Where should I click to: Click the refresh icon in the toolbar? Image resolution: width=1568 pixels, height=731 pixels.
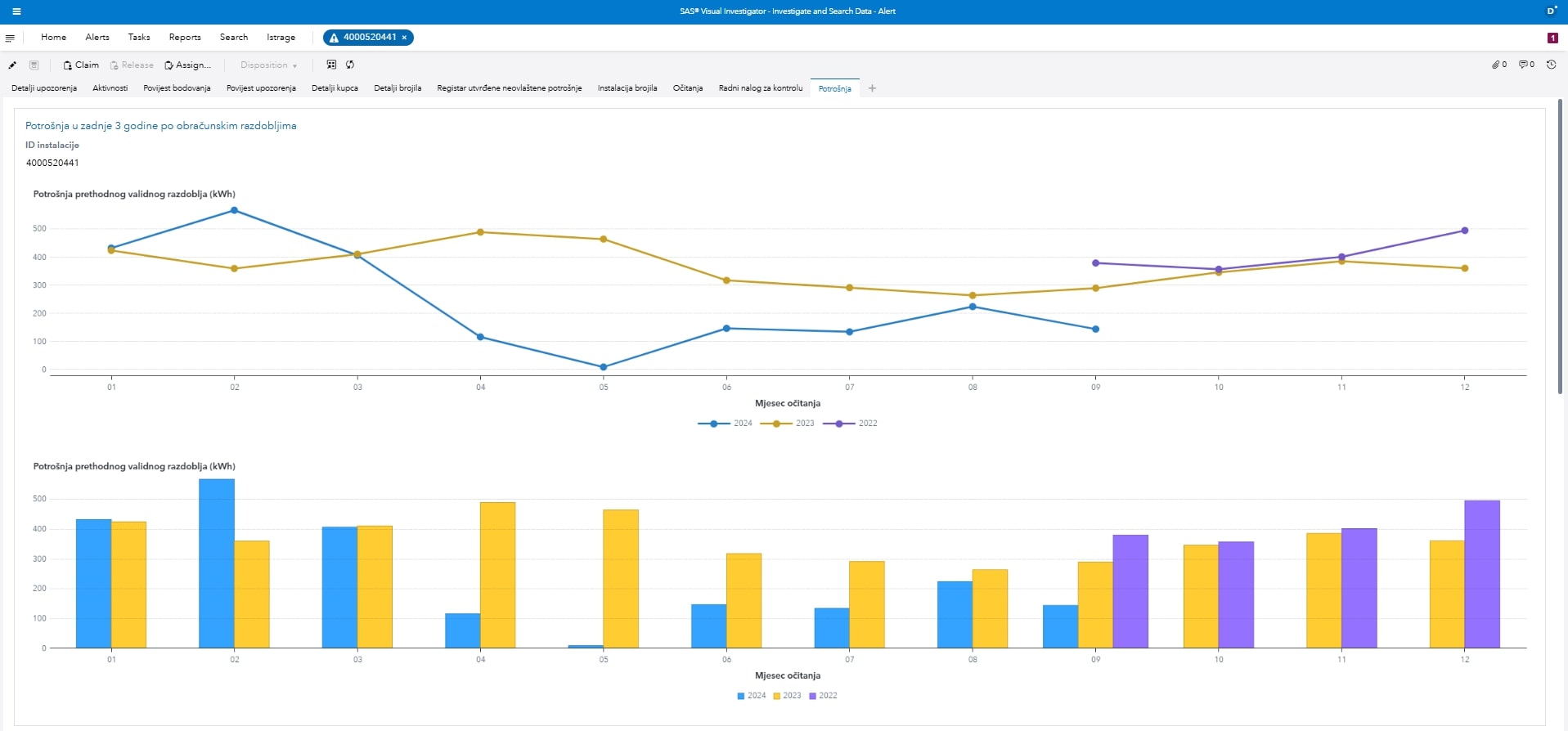pos(350,65)
